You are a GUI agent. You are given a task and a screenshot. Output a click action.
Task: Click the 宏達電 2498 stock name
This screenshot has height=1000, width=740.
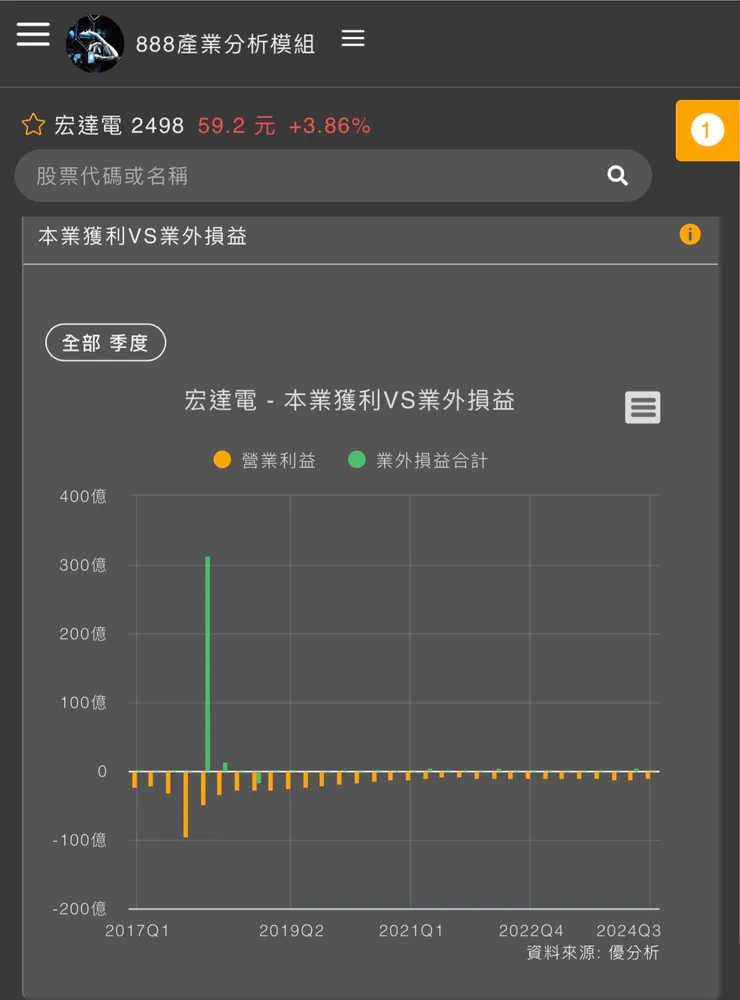(x=119, y=126)
